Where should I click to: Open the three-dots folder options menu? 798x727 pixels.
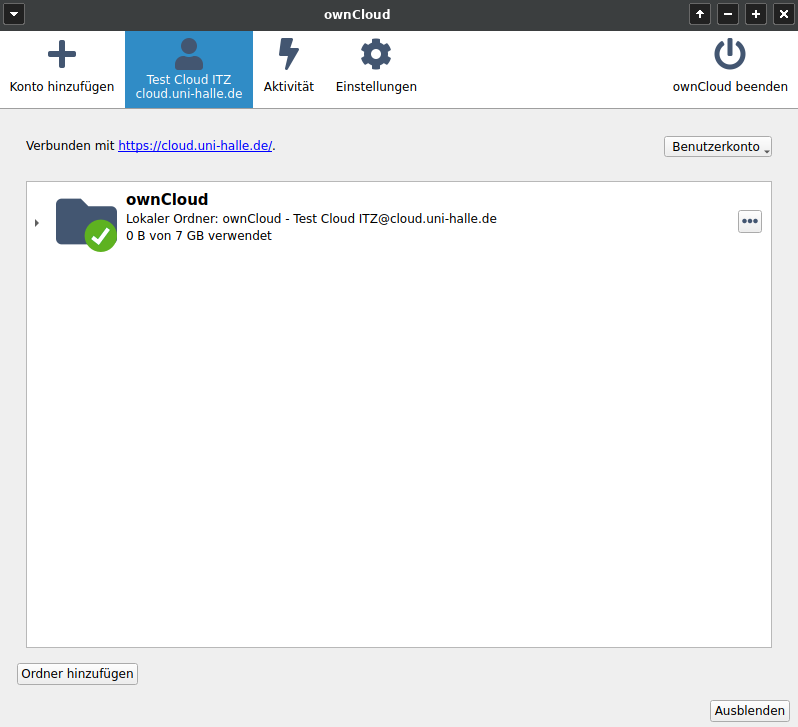pos(750,221)
